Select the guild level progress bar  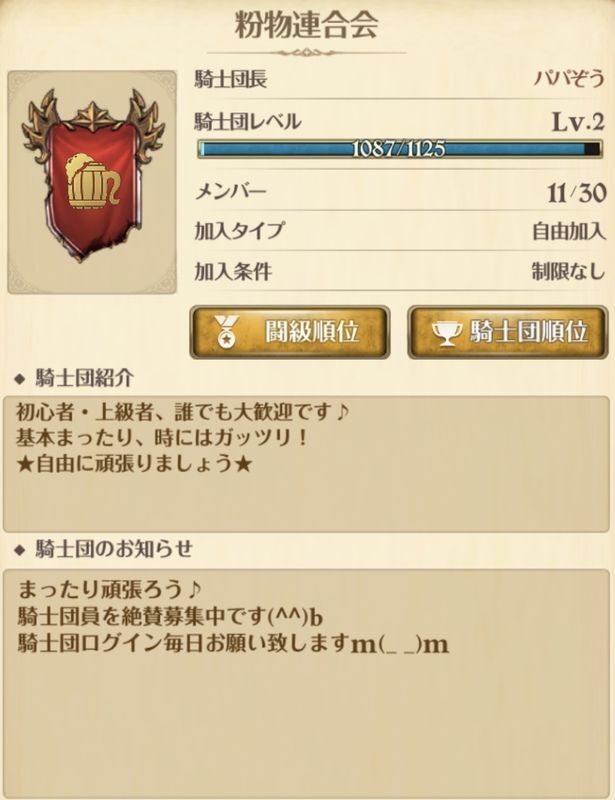click(400, 149)
